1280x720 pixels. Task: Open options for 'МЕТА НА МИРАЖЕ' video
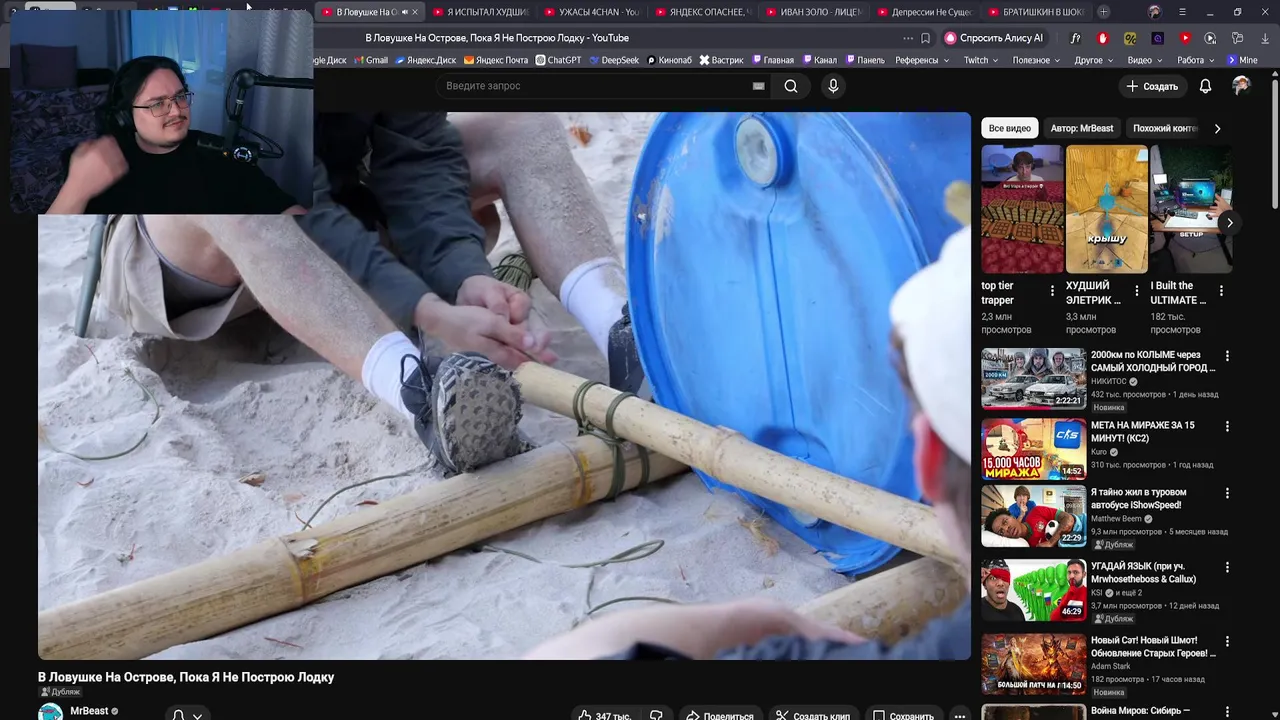click(1227, 426)
